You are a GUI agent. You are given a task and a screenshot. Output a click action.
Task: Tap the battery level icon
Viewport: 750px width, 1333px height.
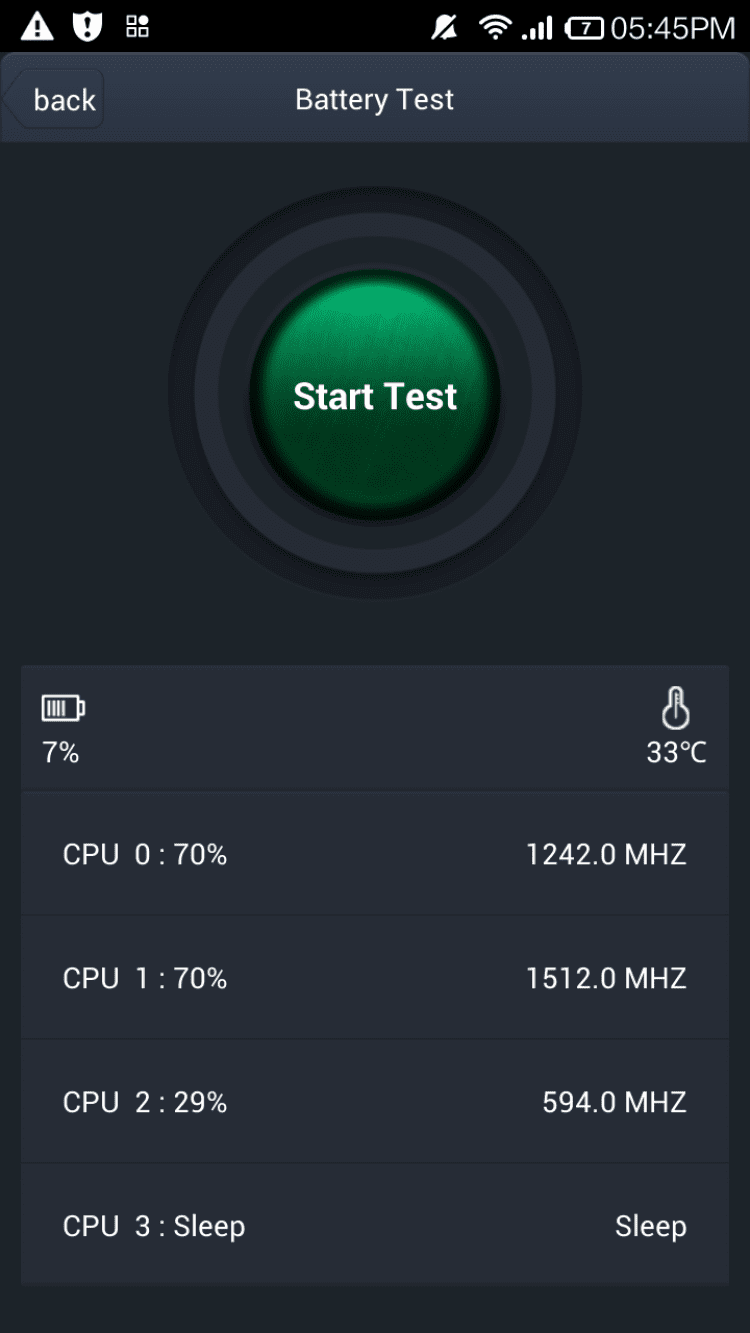(x=63, y=709)
